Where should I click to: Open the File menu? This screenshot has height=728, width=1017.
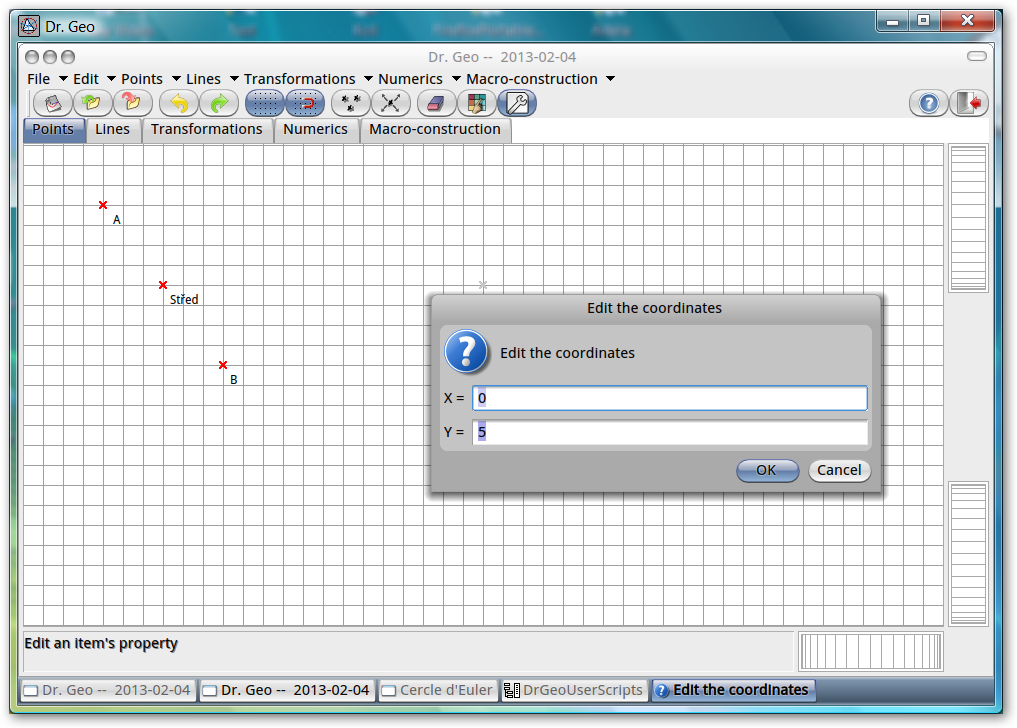point(47,79)
